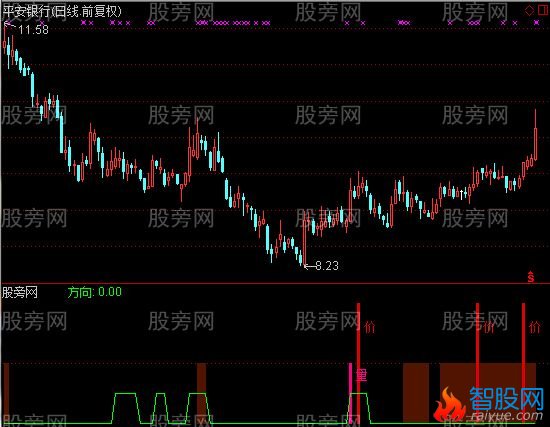Image resolution: width=550 pixels, height=427 pixels.
Task: Click the chart title 平安银行(日线 前复权)
Action: coord(62,11)
